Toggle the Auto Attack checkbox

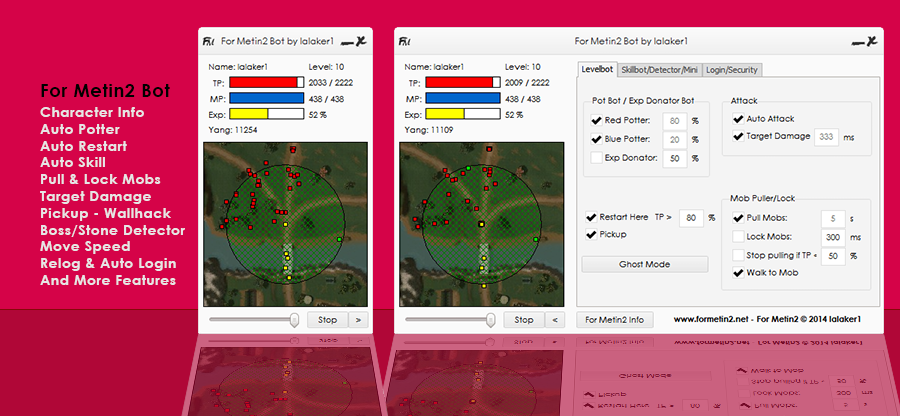738,119
